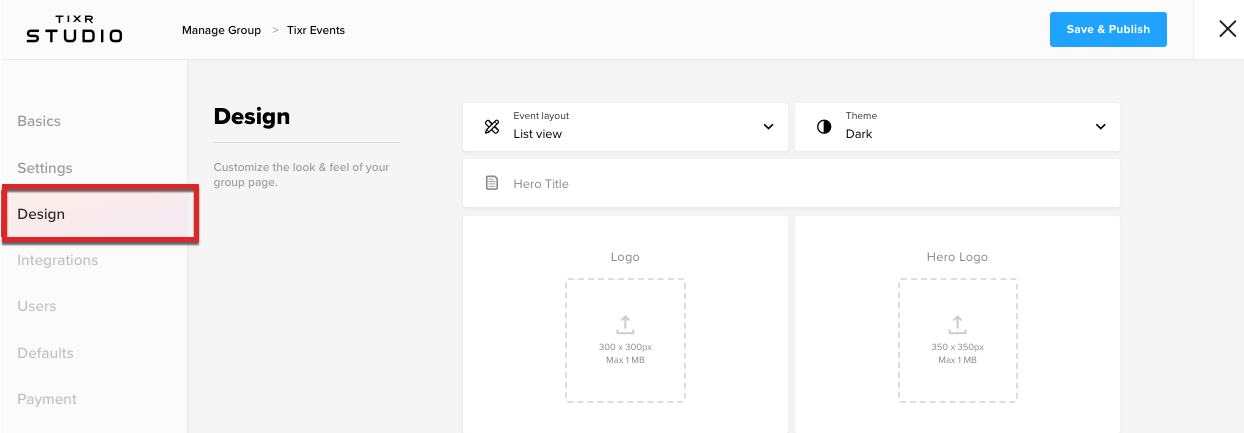The height and width of the screenshot is (433, 1244).
Task: Click the Save & Publish button
Action: pyautogui.click(x=1108, y=29)
